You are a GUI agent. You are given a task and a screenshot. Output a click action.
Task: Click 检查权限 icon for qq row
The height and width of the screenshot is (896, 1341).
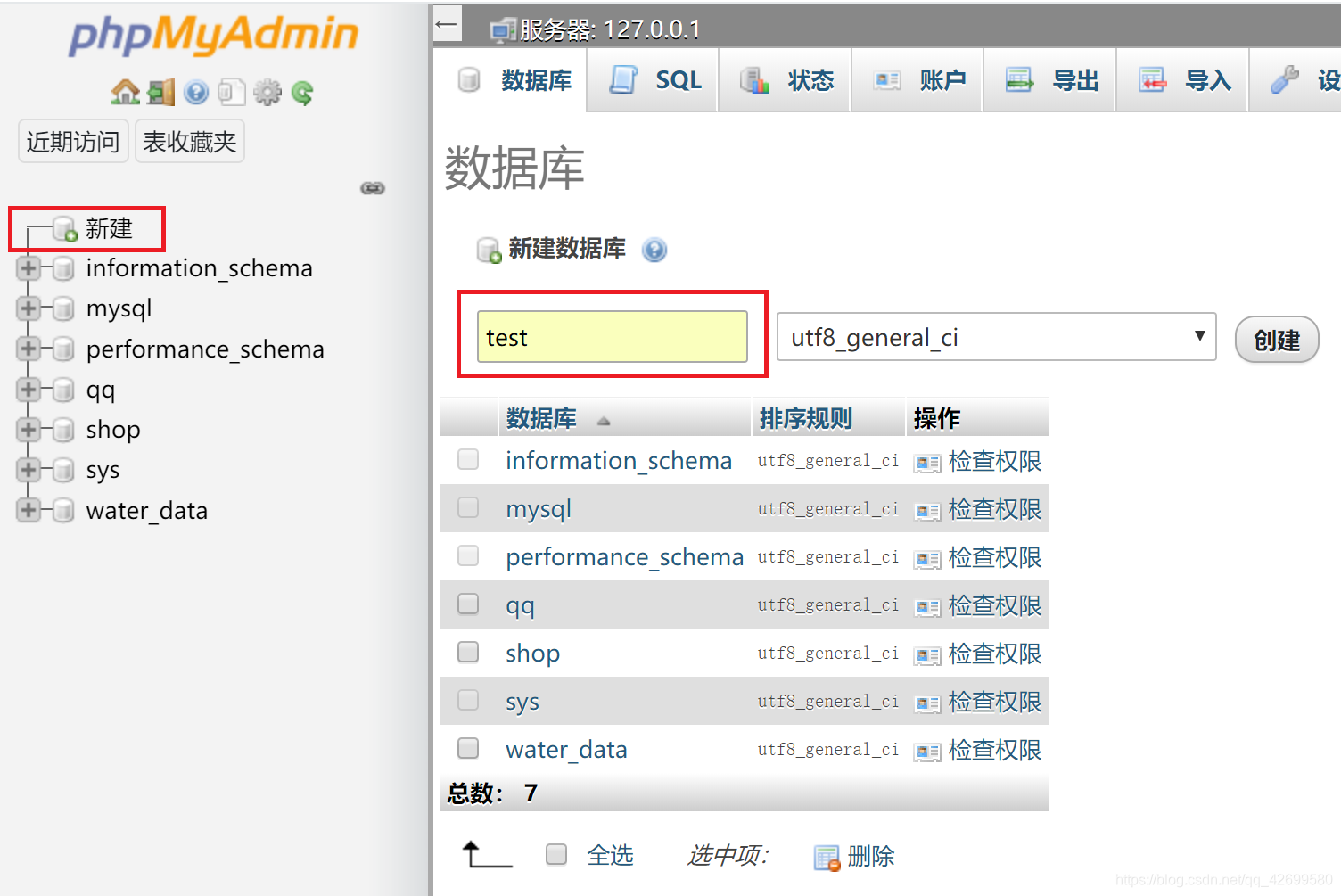[x=927, y=607]
